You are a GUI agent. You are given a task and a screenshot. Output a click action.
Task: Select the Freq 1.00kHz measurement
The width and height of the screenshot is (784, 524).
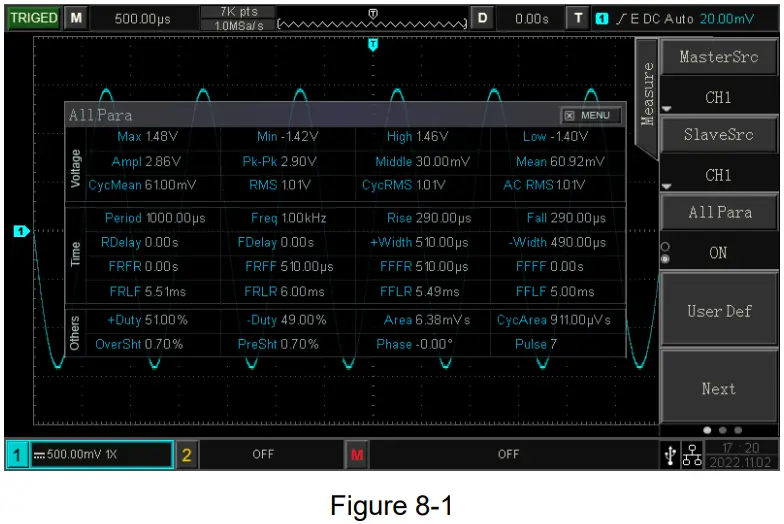click(288, 218)
